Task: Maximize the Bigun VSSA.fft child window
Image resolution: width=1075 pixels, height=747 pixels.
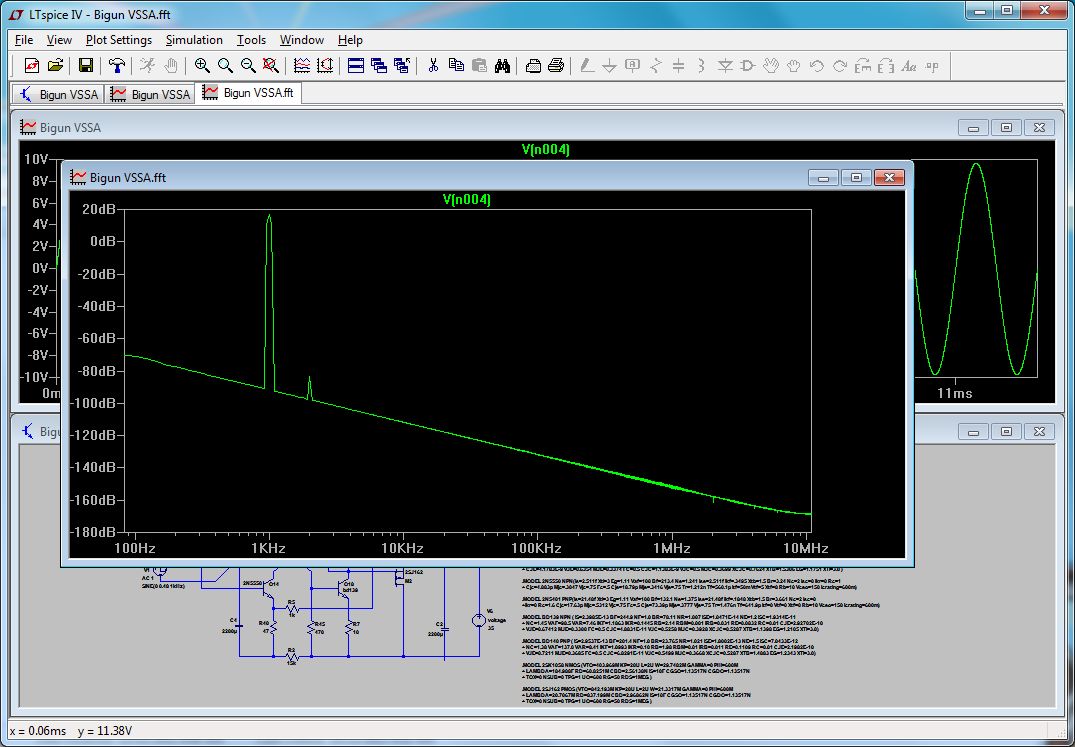Action: click(x=856, y=177)
